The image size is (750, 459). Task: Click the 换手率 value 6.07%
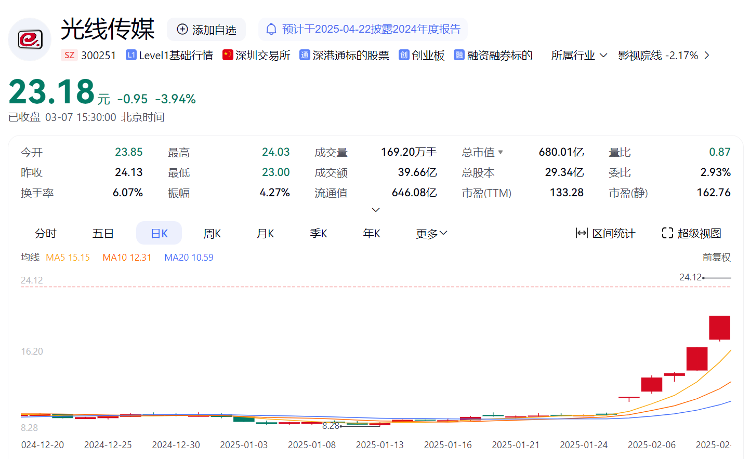(x=128, y=192)
